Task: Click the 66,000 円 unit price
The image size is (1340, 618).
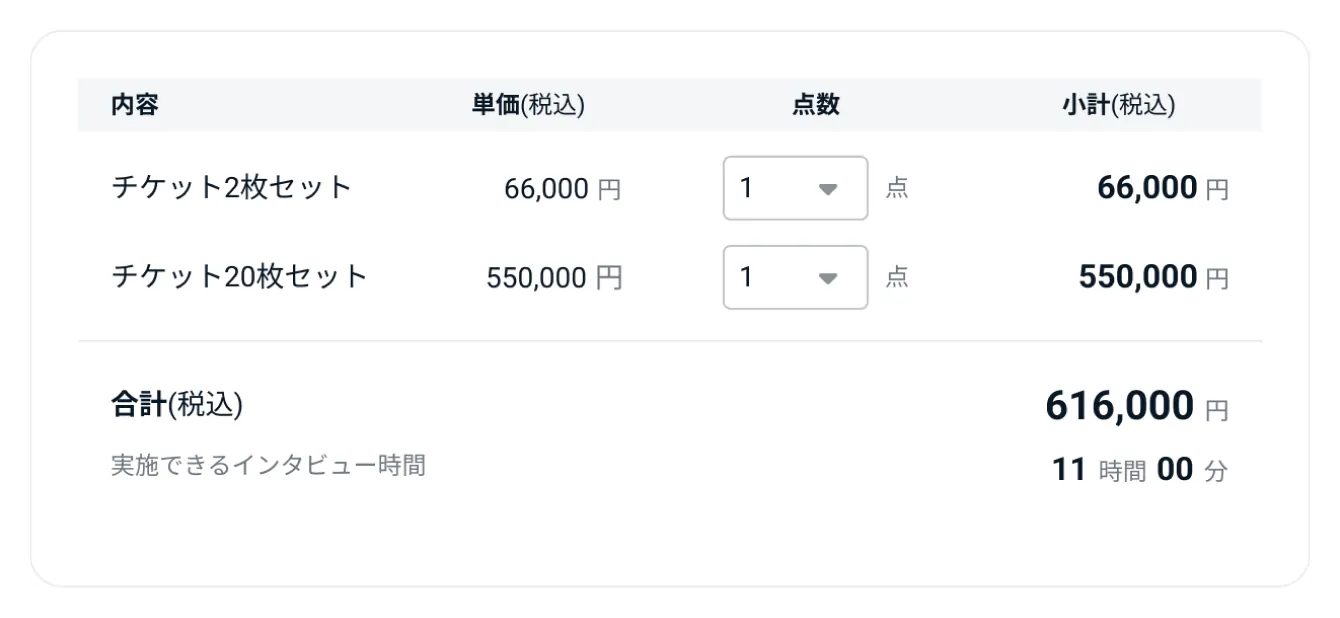Action: [563, 189]
